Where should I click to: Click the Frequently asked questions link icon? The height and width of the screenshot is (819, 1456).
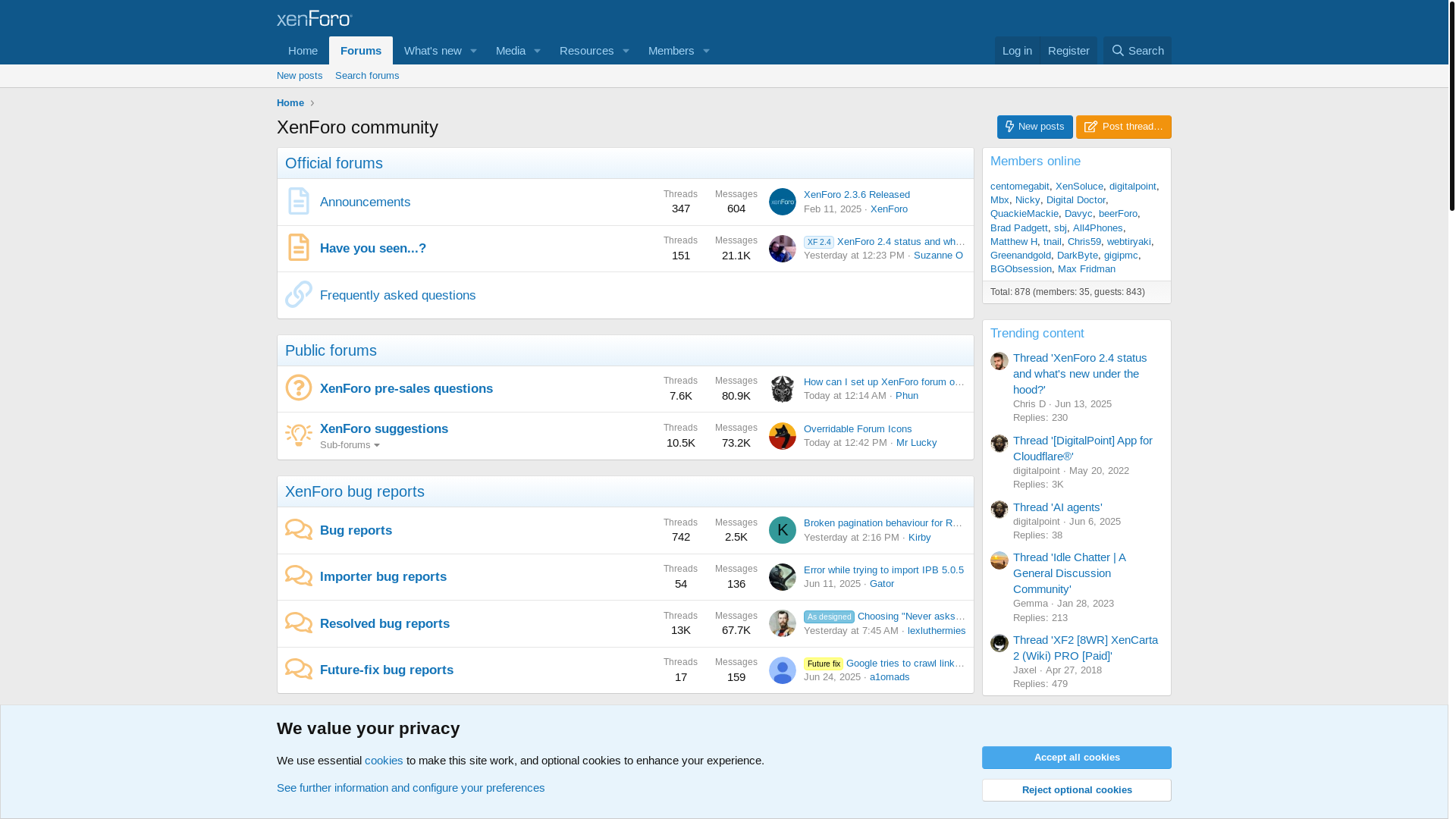[x=299, y=294]
